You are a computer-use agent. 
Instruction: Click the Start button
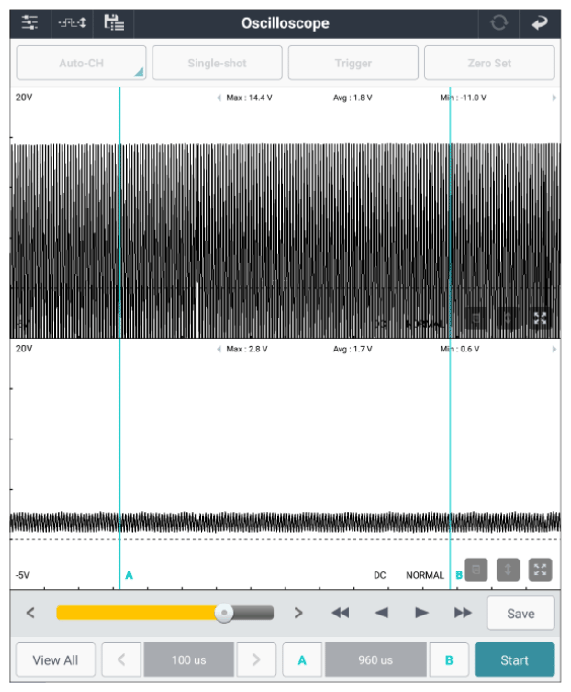(x=515, y=660)
